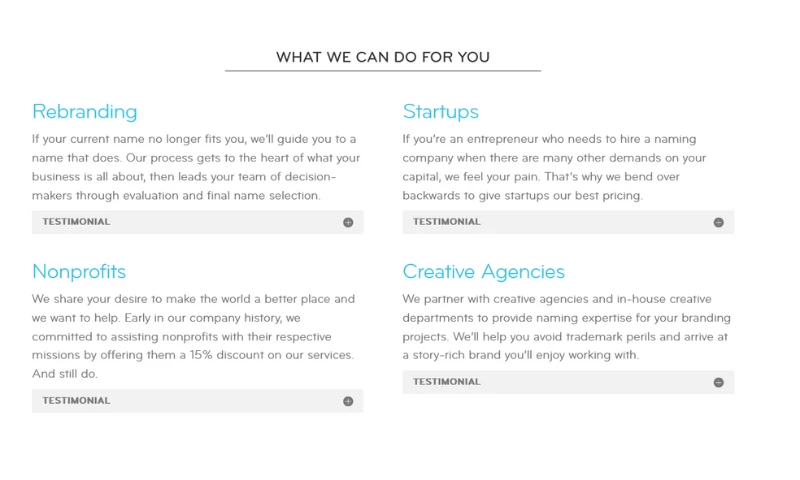The image size is (800, 480).
Task: Click the Creative Agencies description paragraph
Action: (x=566, y=327)
